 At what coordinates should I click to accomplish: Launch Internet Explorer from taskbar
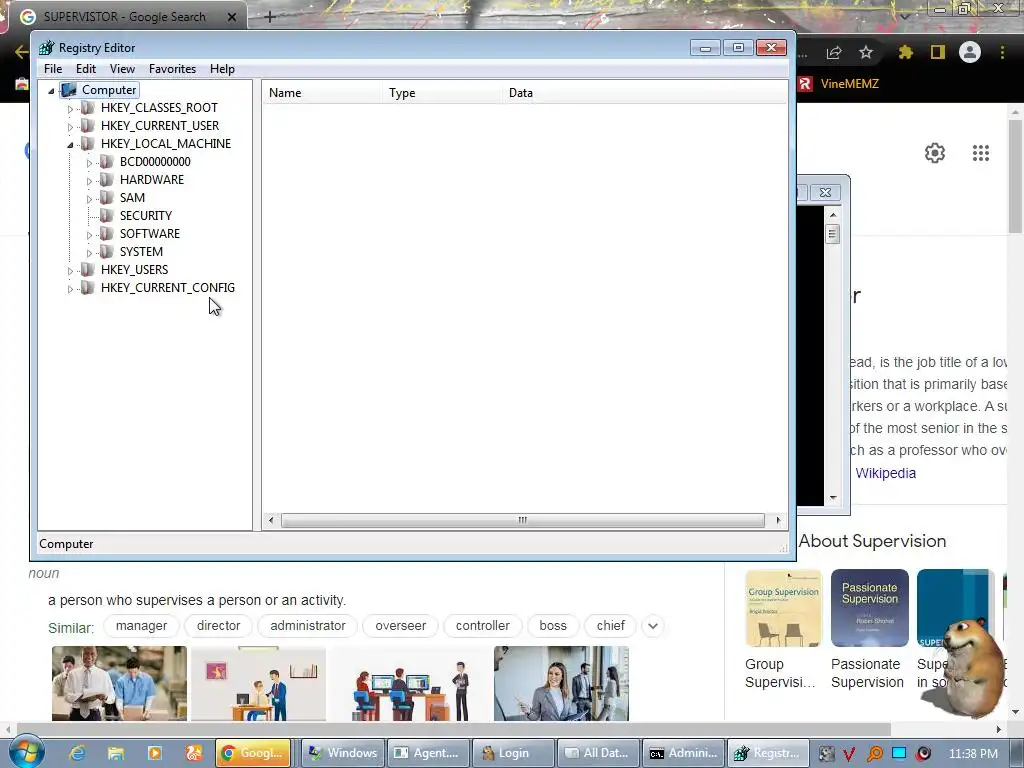click(x=77, y=753)
